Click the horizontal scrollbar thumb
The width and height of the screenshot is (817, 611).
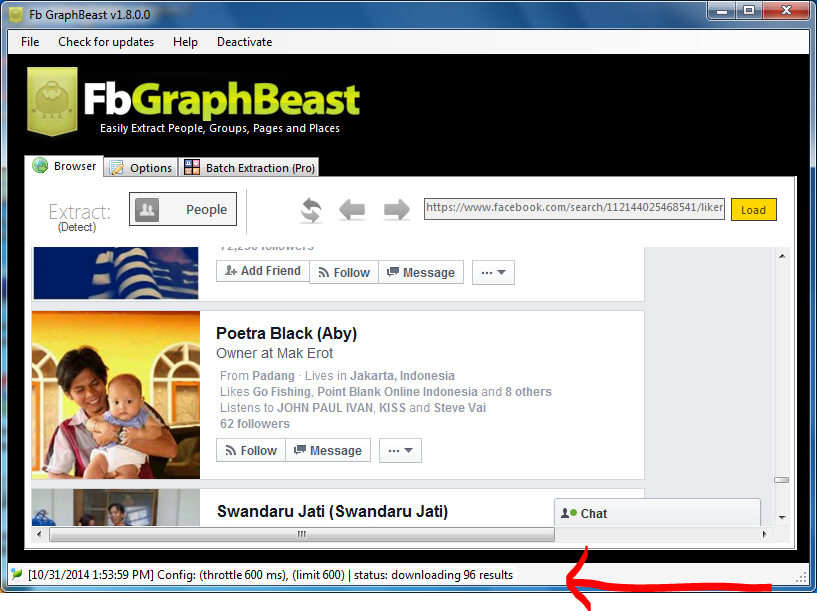[302, 534]
